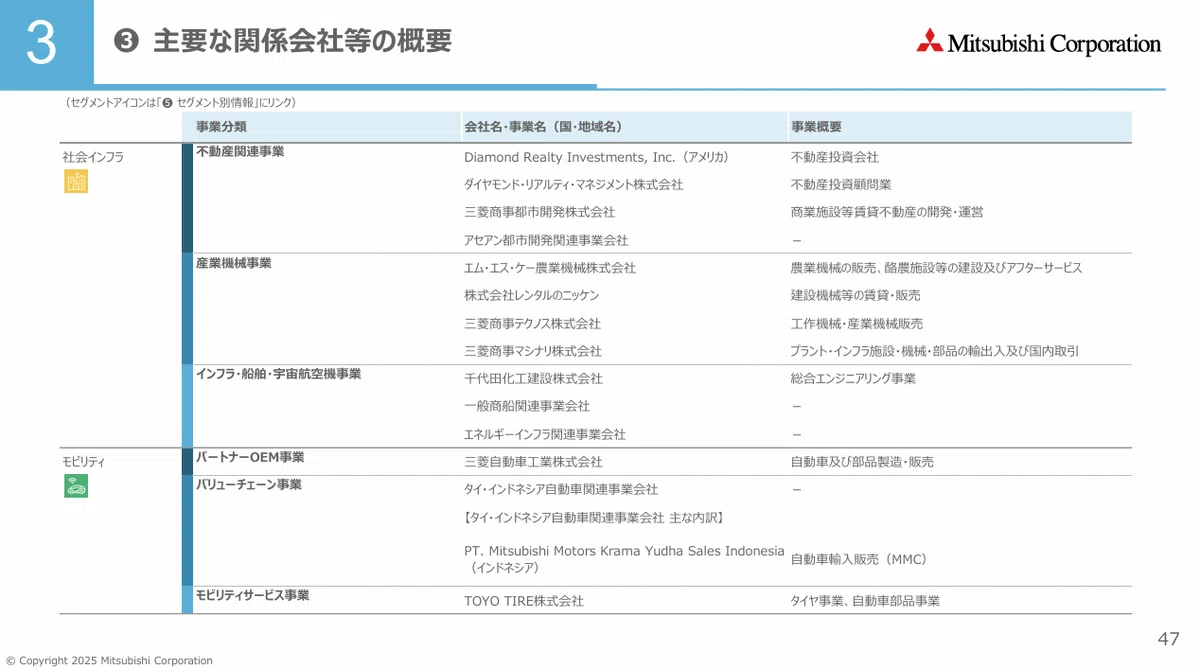Click 自動車及び部品製造・販売 description
The height and width of the screenshot is (667, 1200).
862,462
